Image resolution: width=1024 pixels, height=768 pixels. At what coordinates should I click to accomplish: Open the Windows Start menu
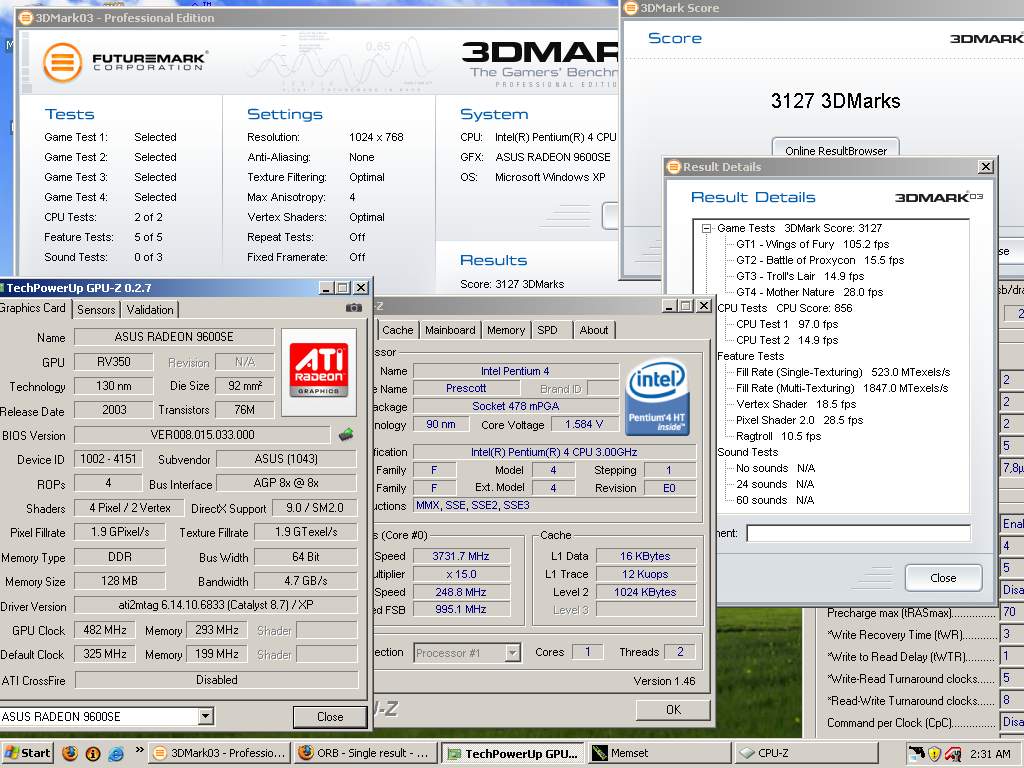pos(28,753)
